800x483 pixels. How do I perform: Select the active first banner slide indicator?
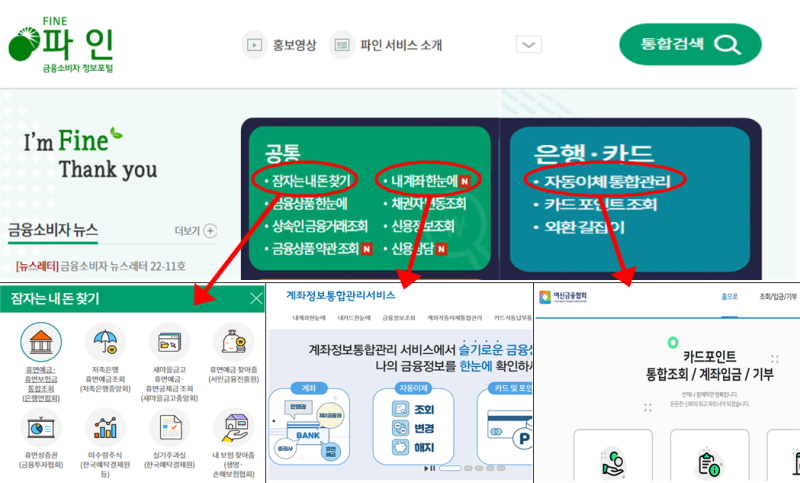pyautogui.click(x=450, y=468)
